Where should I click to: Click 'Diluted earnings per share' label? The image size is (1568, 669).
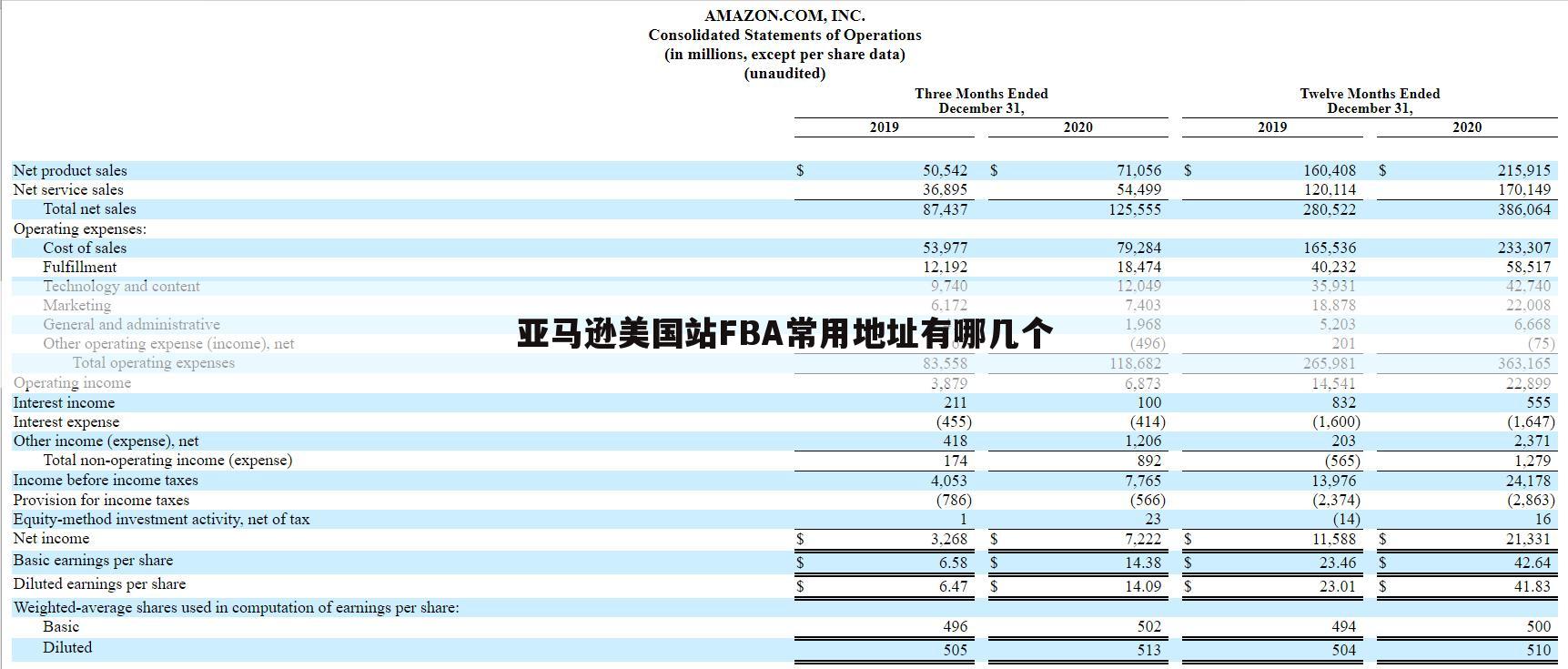coord(99,584)
